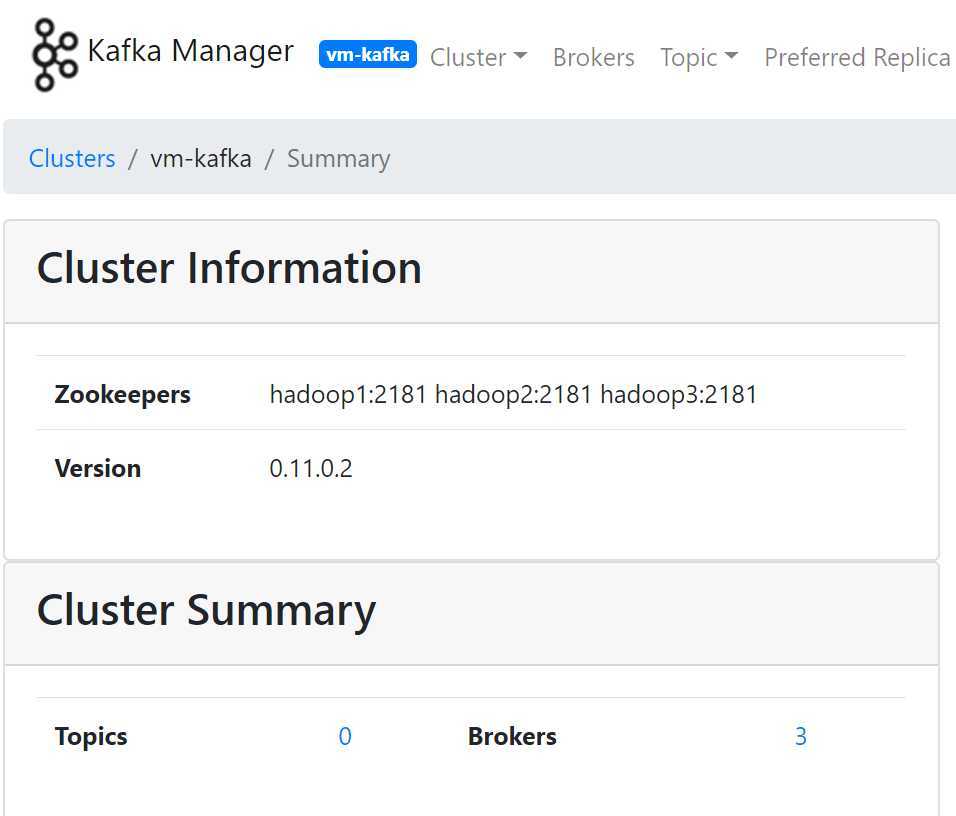Open the Kafka Manager home title
The width and height of the screenshot is (956, 816).
[190, 51]
